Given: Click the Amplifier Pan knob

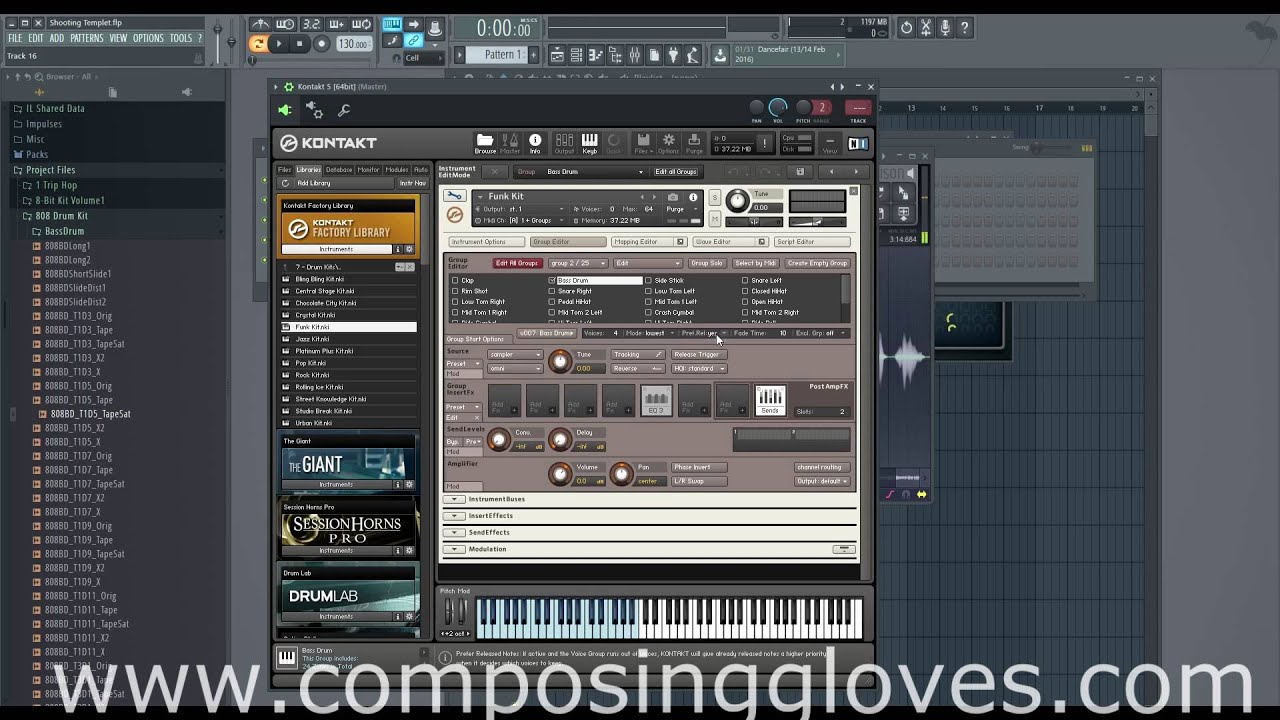Looking at the screenshot, I should (621, 474).
